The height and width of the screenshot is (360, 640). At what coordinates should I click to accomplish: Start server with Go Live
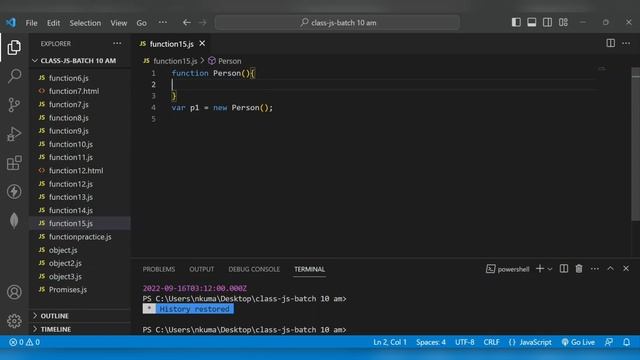point(578,342)
